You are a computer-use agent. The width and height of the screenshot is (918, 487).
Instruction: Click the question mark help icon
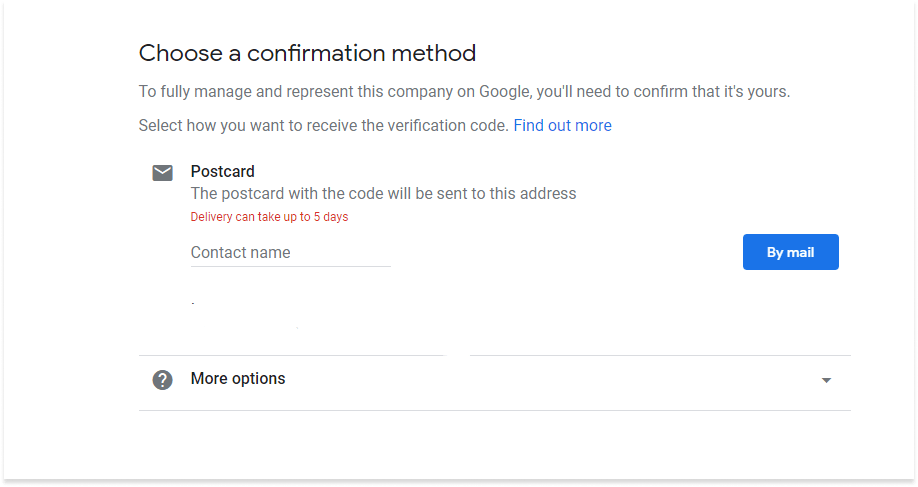click(162, 380)
